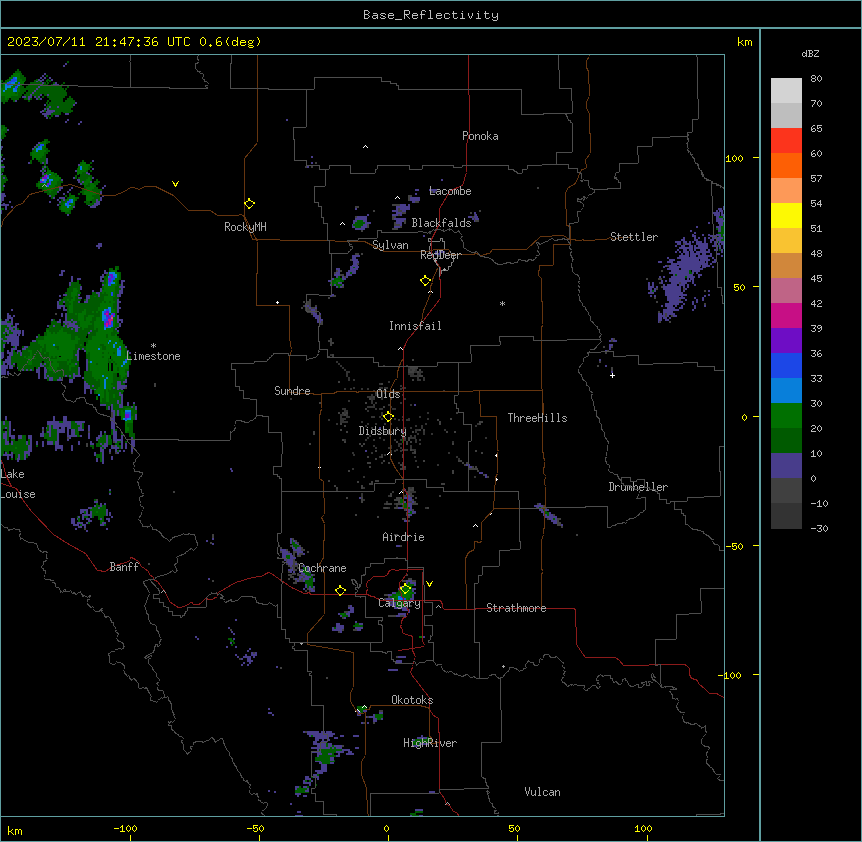This screenshot has height=842, width=862.
Task: Click the white plus marker south of Stettler
Action: tap(612, 375)
